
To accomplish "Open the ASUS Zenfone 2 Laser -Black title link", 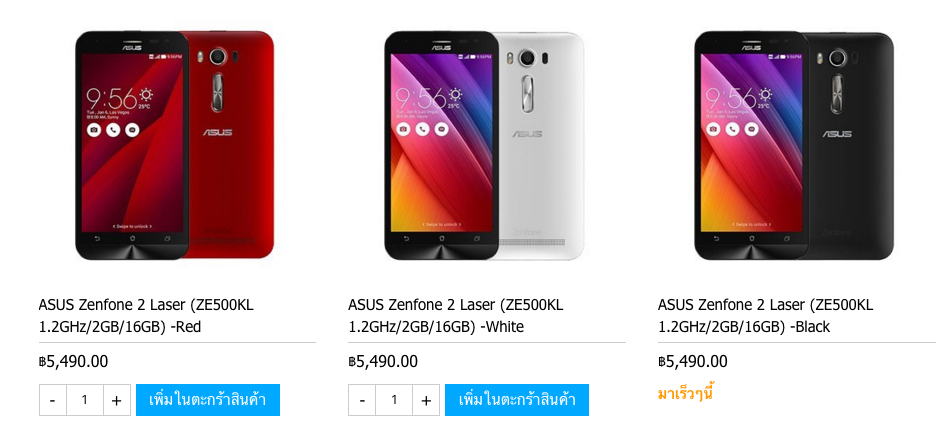I will [765, 316].
